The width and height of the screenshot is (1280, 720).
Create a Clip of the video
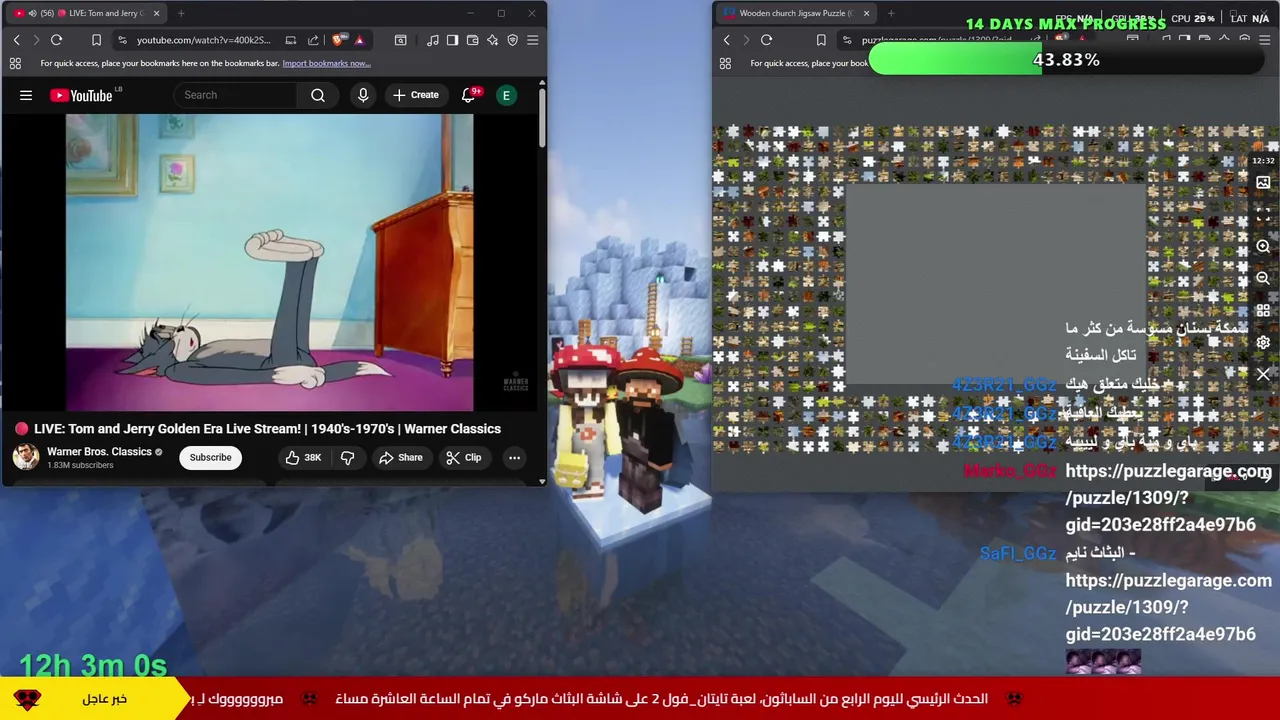point(464,457)
